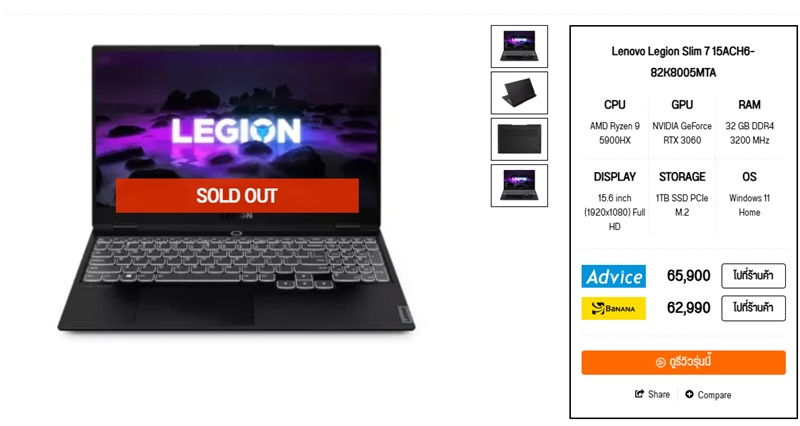Select first laptop front-view thumbnail
Image resolution: width=800 pixels, height=426 pixels.
(x=519, y=46)
